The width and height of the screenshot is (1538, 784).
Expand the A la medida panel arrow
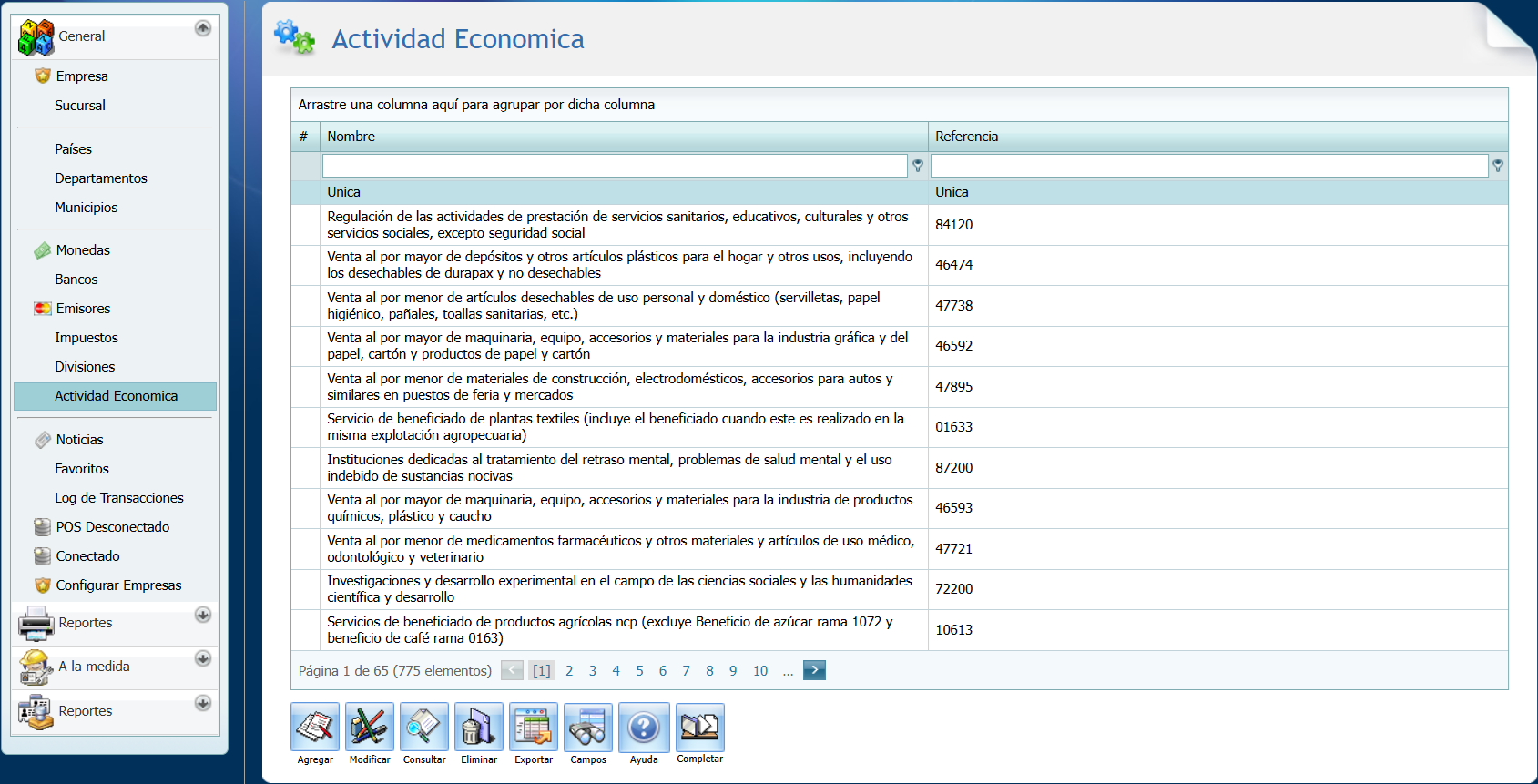203,658
